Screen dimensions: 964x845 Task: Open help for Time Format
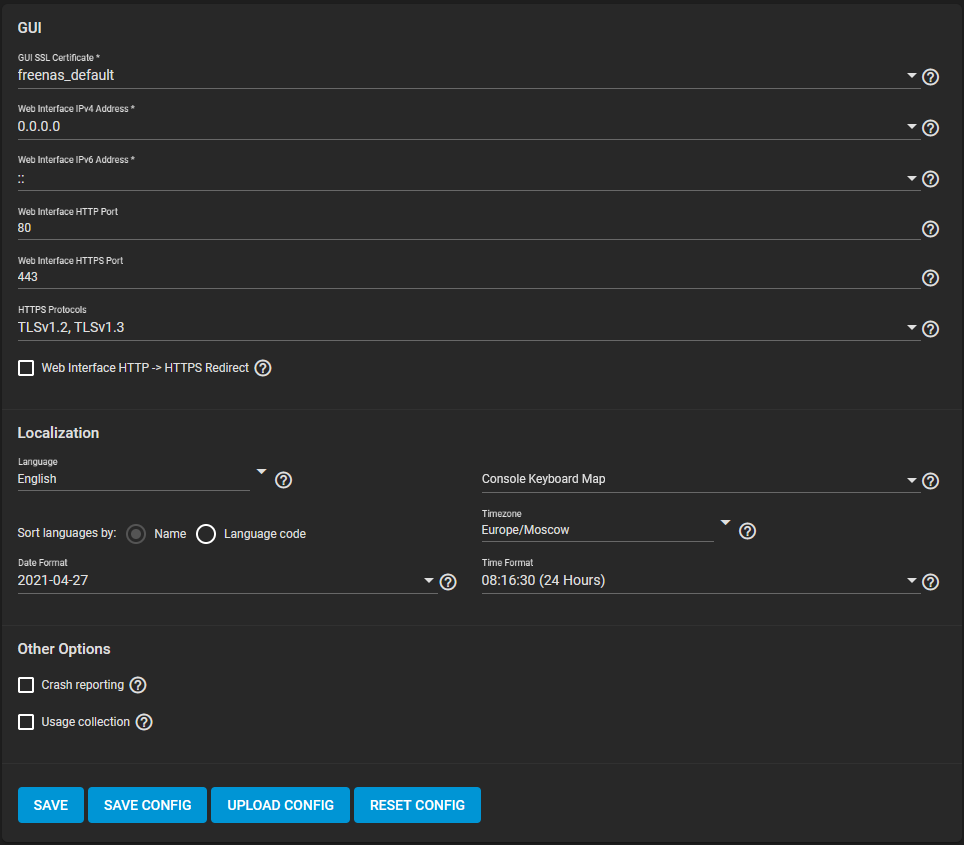[x=930, y=582]
